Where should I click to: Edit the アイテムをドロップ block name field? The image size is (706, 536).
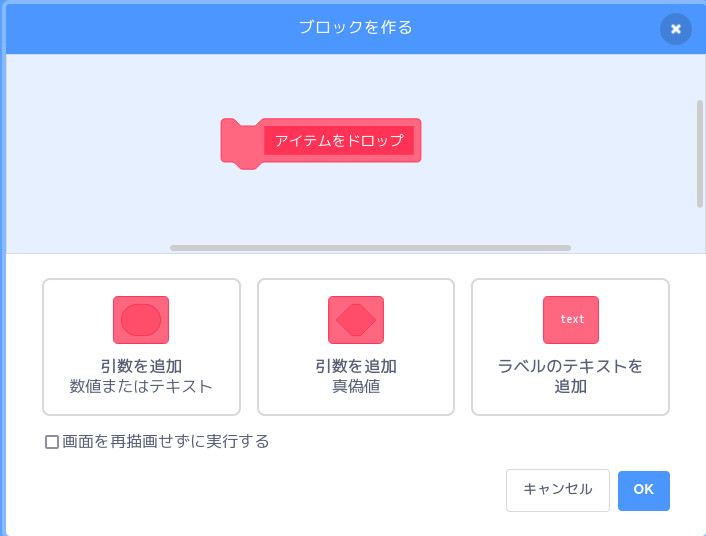[x=339, y=141]
